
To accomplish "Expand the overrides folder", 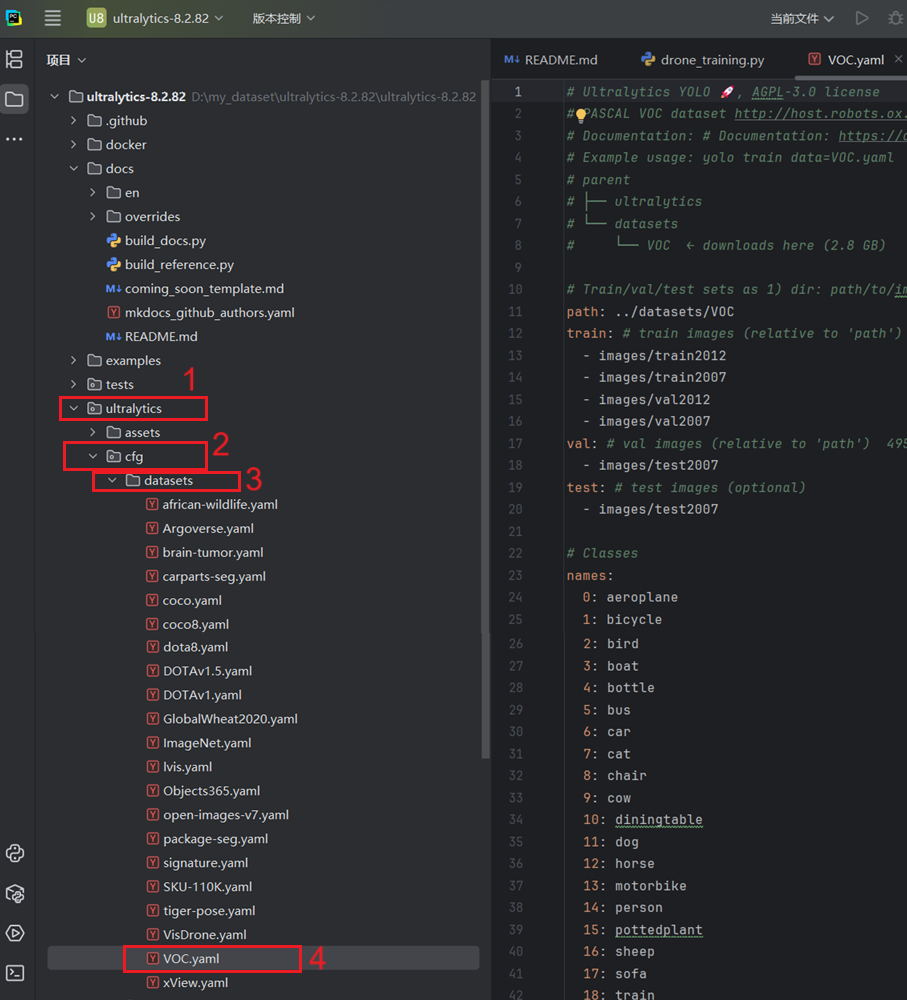I will 93,217.
